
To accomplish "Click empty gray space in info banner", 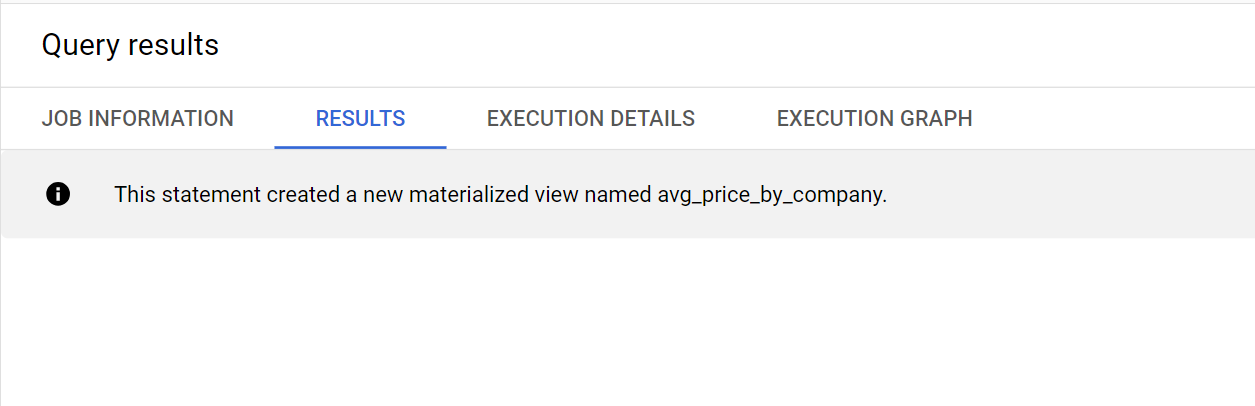I will coord(1070,194).
